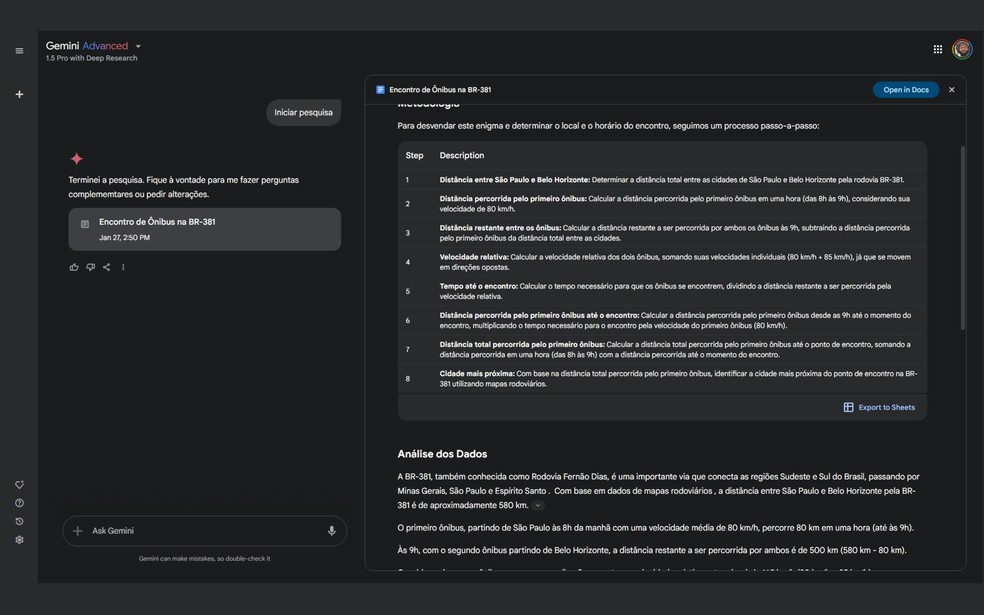Click the Iniciar pesquisa button
Viewport: 984px width, 615px height.
click(x=302, y=111)
